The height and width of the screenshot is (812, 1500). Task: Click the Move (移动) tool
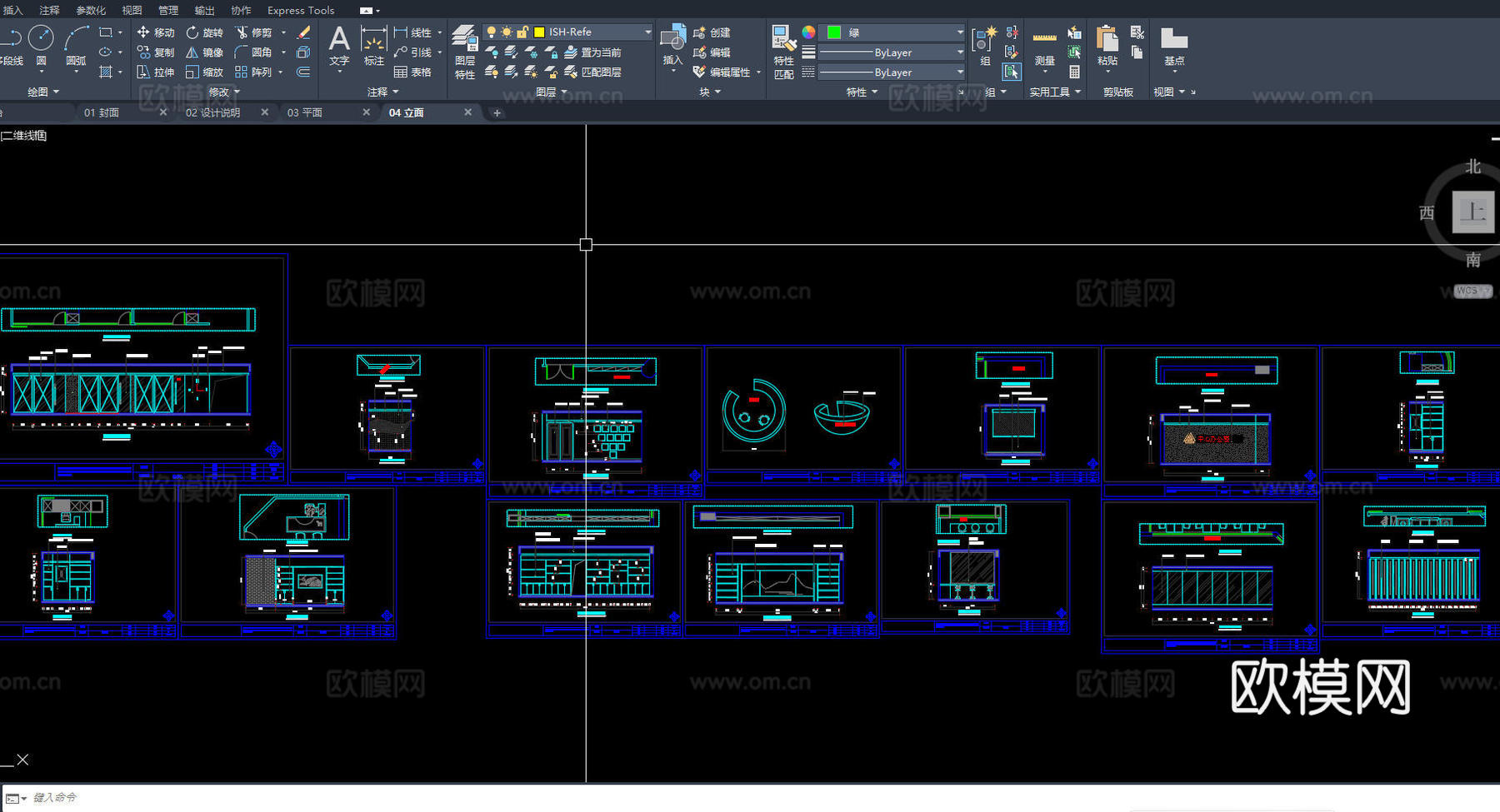point(155,32)
